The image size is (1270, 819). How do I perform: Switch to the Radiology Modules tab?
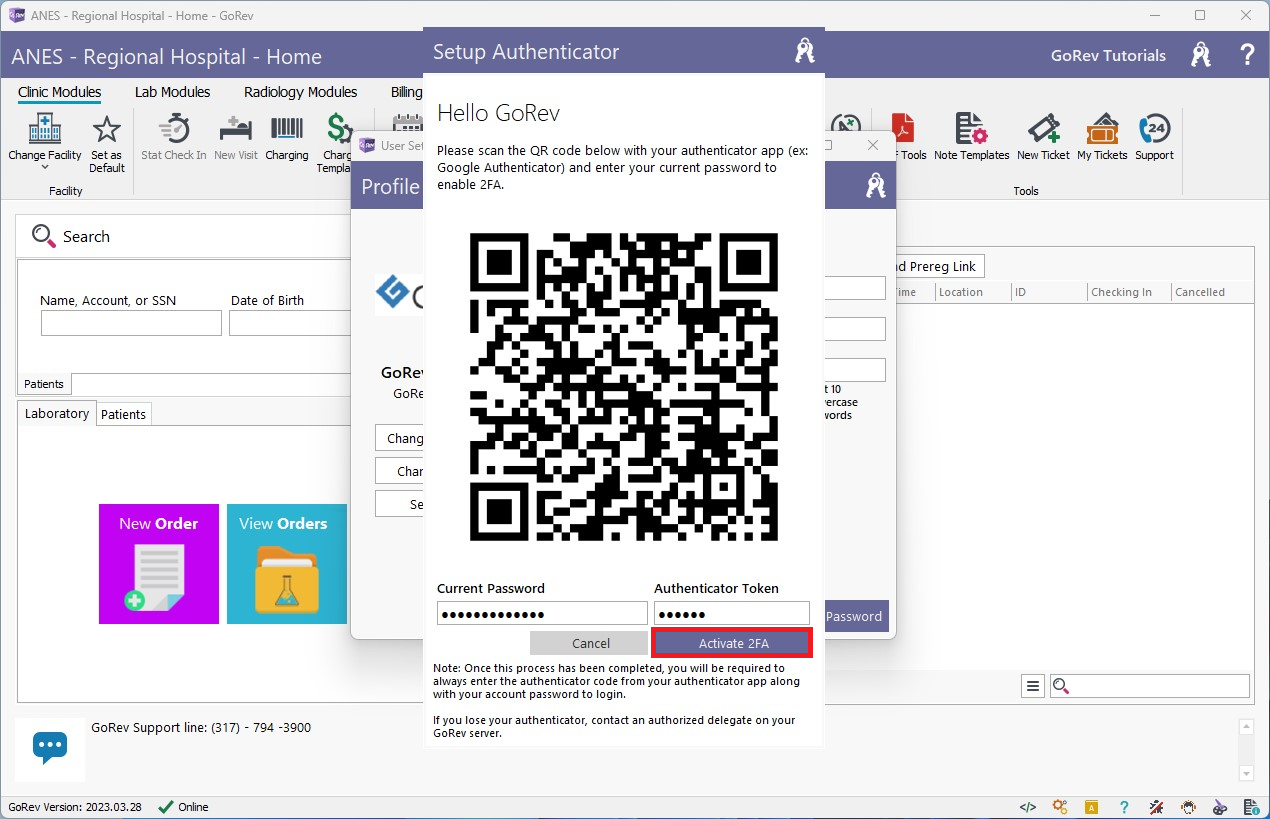coord(301,92)
